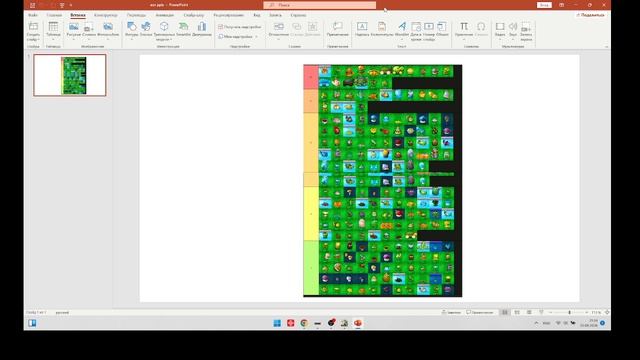
Task: Select slide 1 thumbnail in panel
Action: [70, 75]
